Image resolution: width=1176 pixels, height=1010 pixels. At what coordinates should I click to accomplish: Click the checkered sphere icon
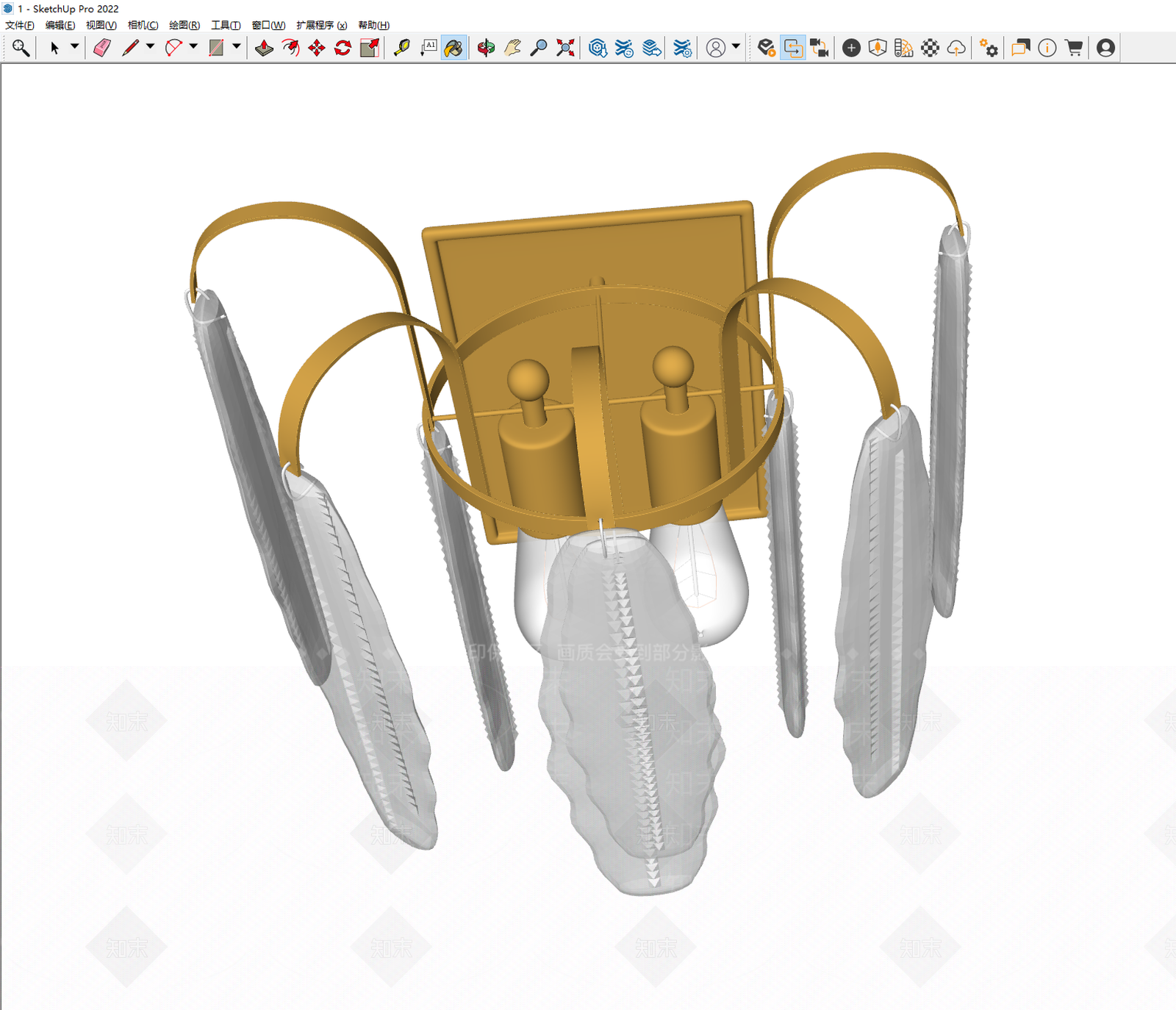pyautogui.click(x=931, y=48)
